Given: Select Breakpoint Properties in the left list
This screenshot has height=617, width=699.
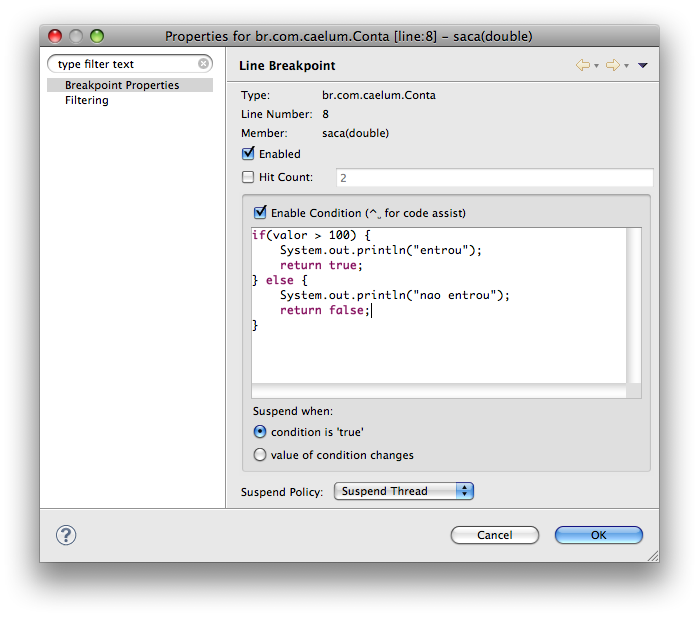Looking at the screenshot, I should 122,85.
